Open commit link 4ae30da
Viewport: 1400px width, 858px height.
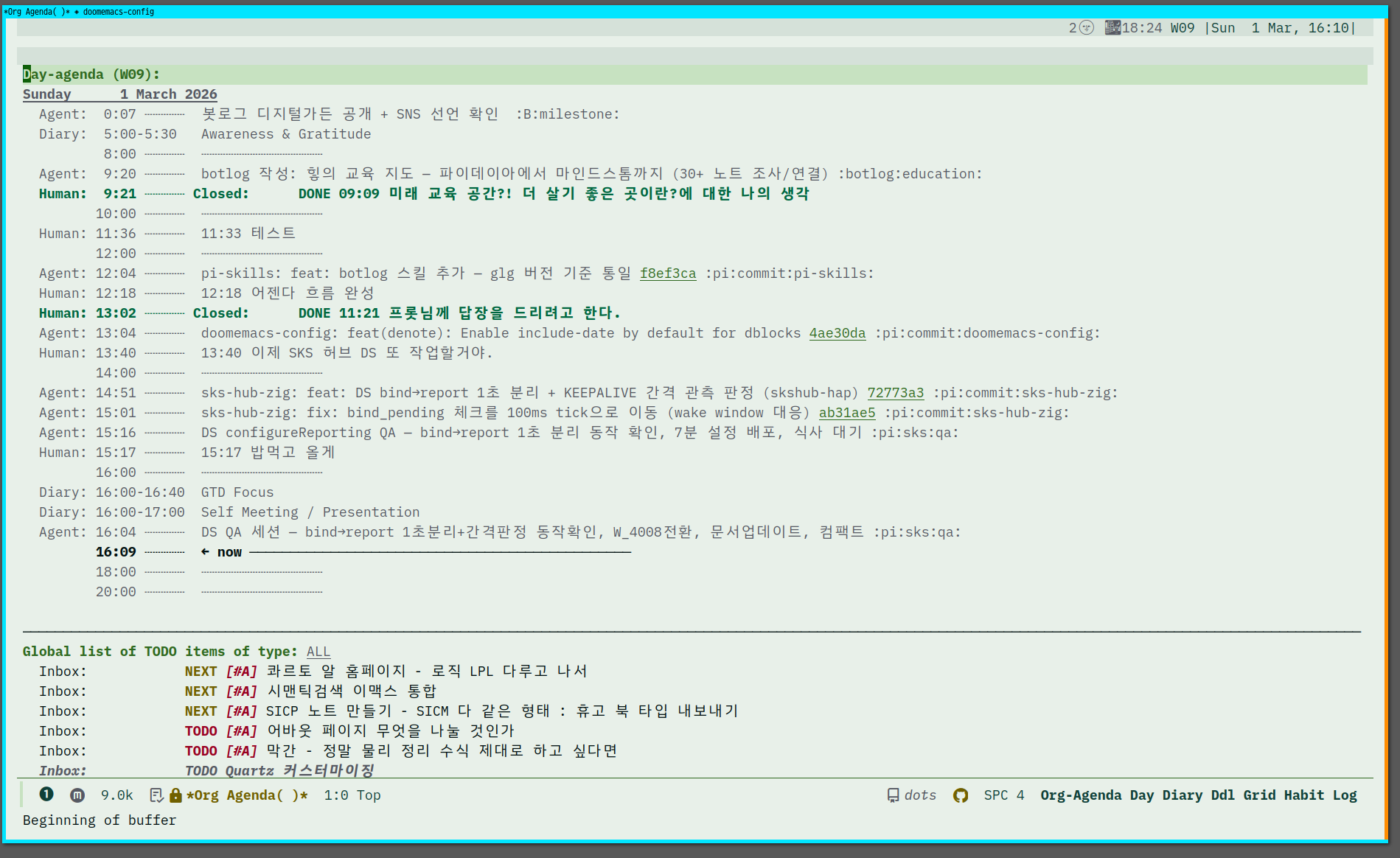click(837, 333)
